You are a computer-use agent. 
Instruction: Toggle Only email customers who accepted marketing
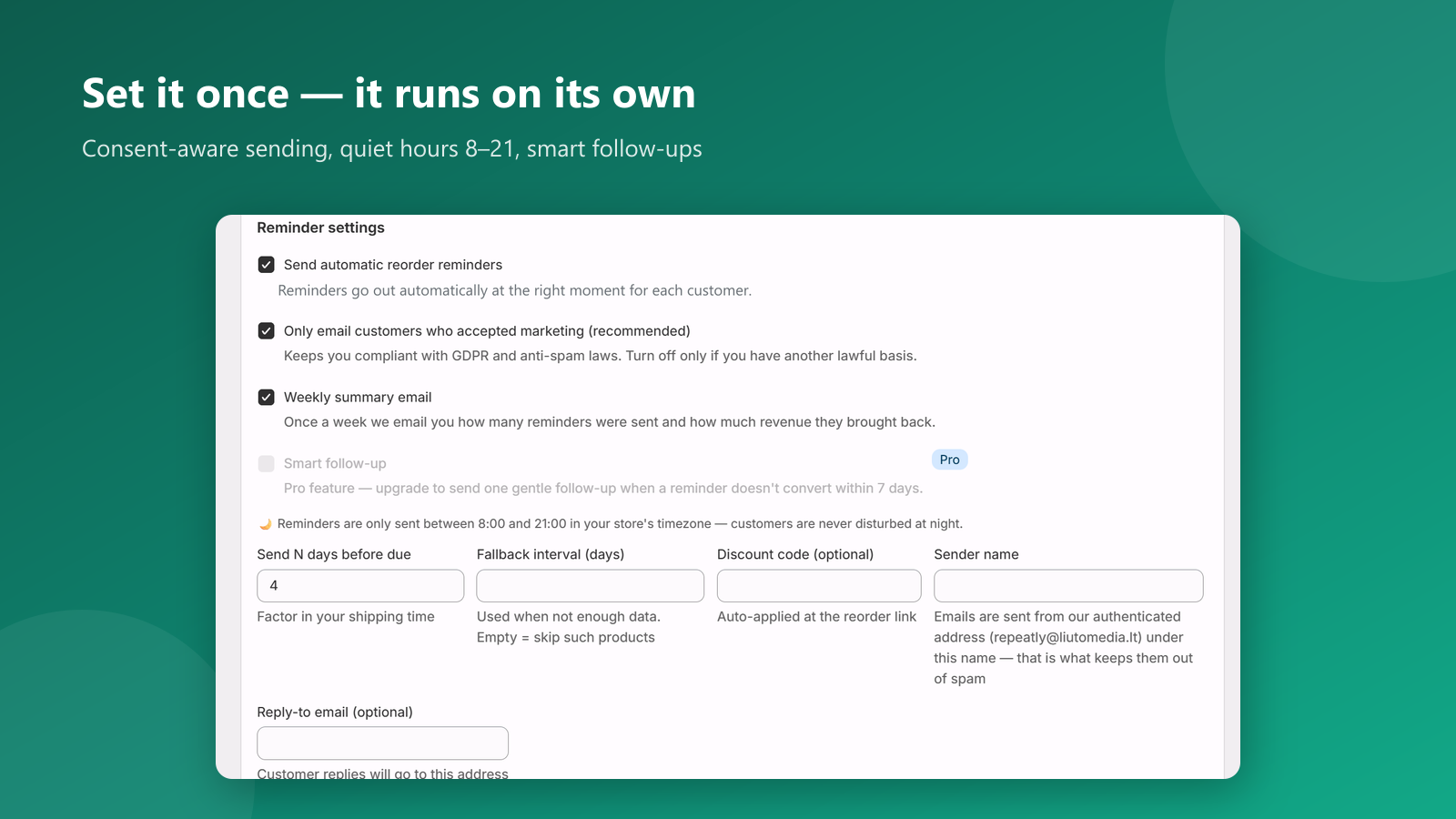[x=266, y=331]
